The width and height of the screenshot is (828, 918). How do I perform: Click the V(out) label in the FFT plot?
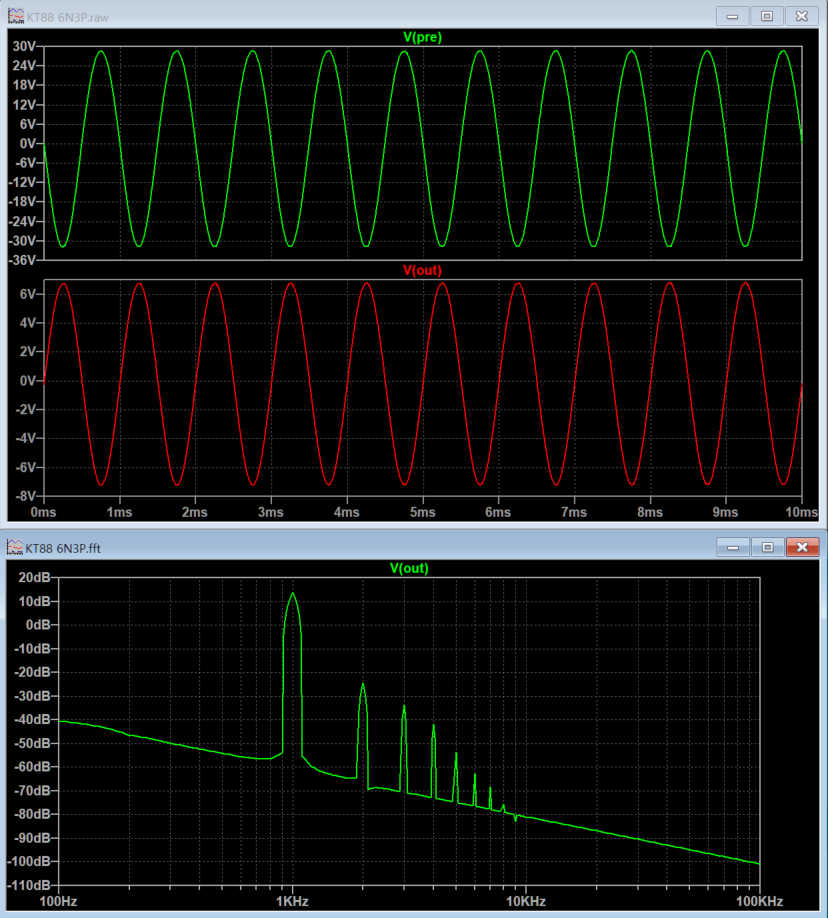pyautogui.click(x=409, y=568)
